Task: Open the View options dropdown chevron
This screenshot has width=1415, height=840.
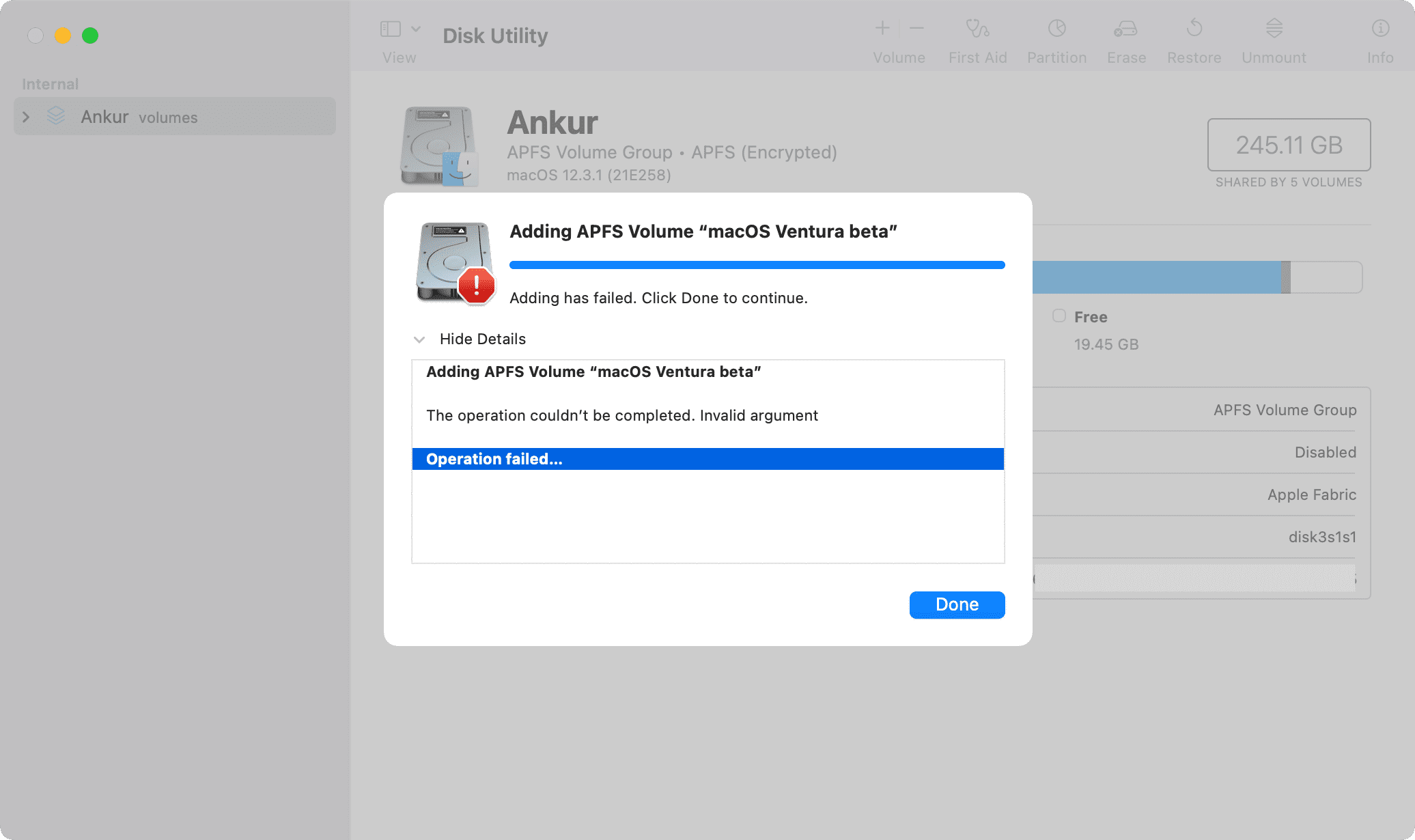Action: click(x=416, y=29)
